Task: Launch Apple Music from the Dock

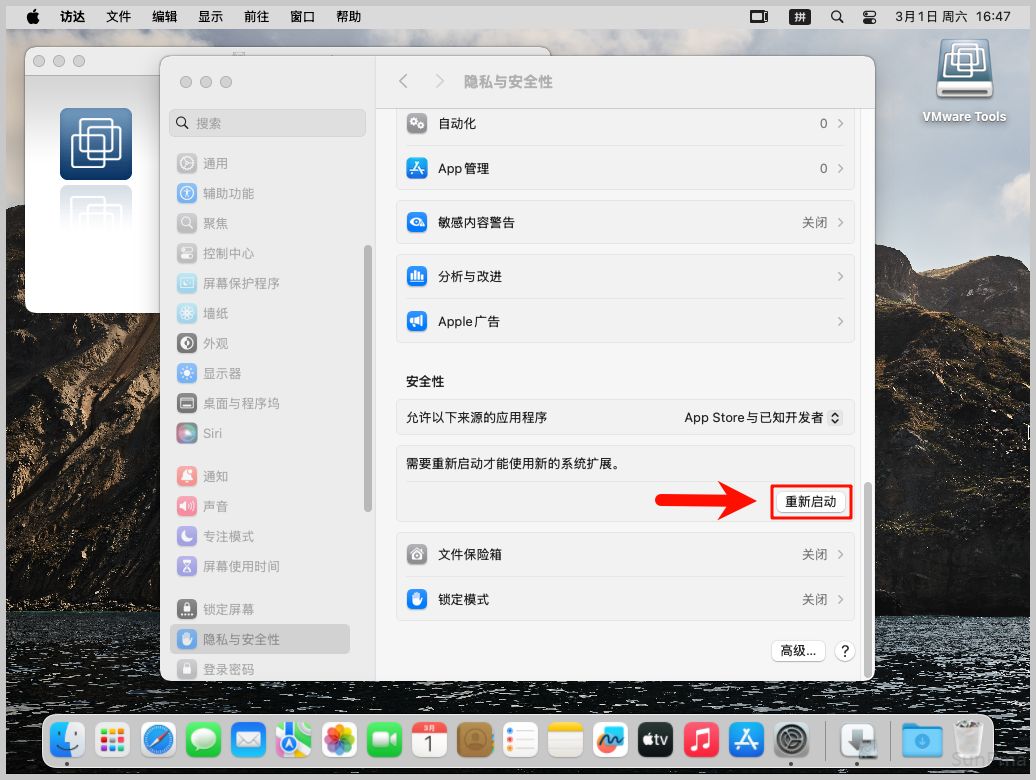Action: pos(702,740)
